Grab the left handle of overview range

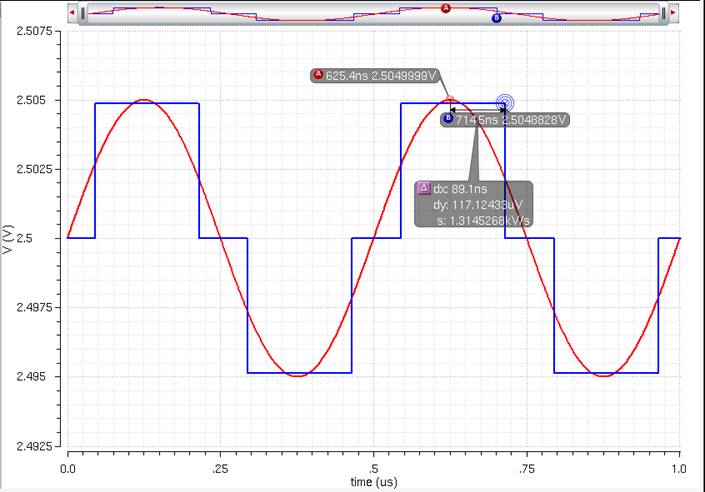83,13
